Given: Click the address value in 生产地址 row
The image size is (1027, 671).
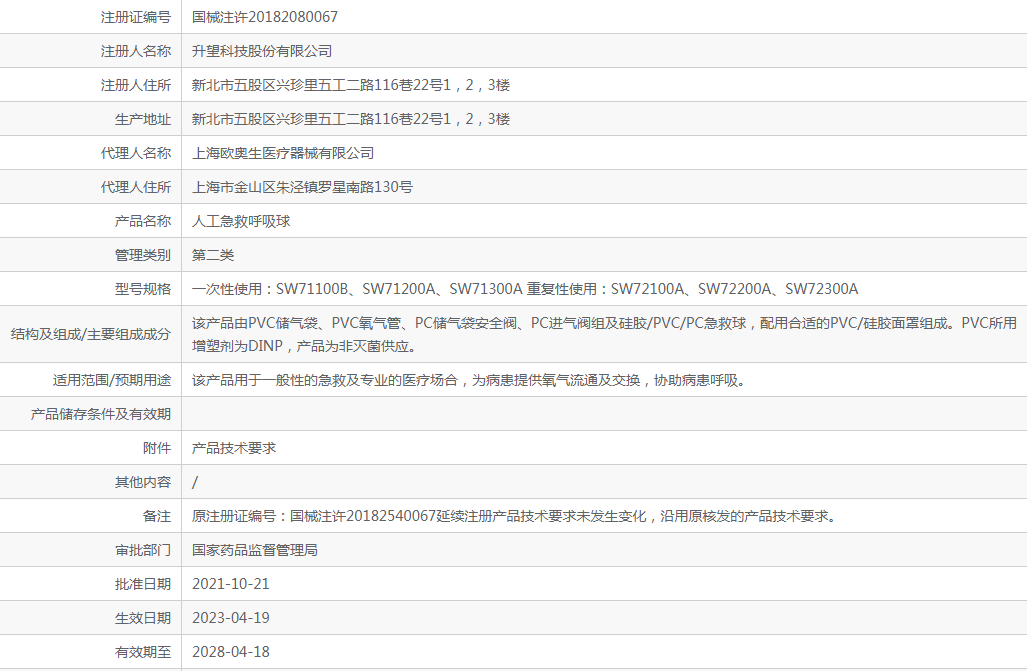Looking at the screenshot, I should [350, 119].
